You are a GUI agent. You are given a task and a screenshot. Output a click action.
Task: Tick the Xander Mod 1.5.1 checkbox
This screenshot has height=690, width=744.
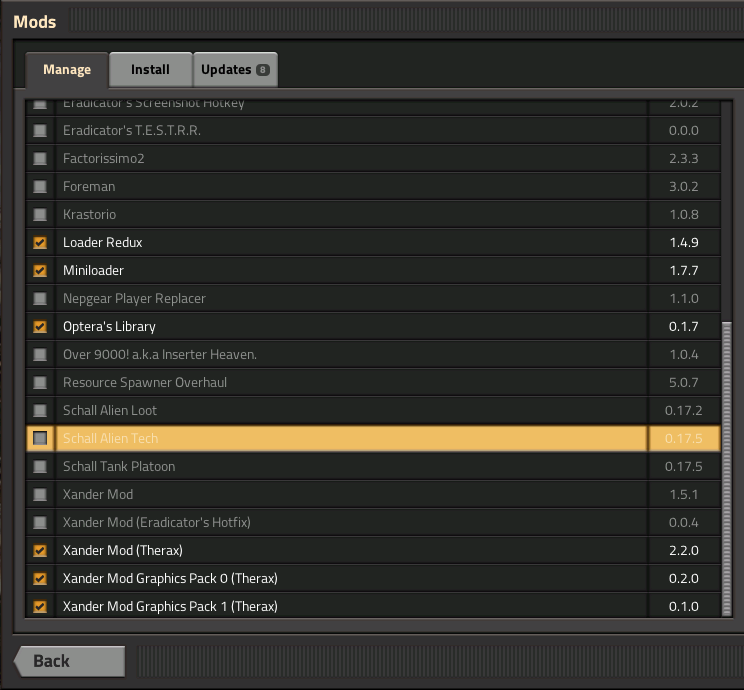(x=40, y=494)
